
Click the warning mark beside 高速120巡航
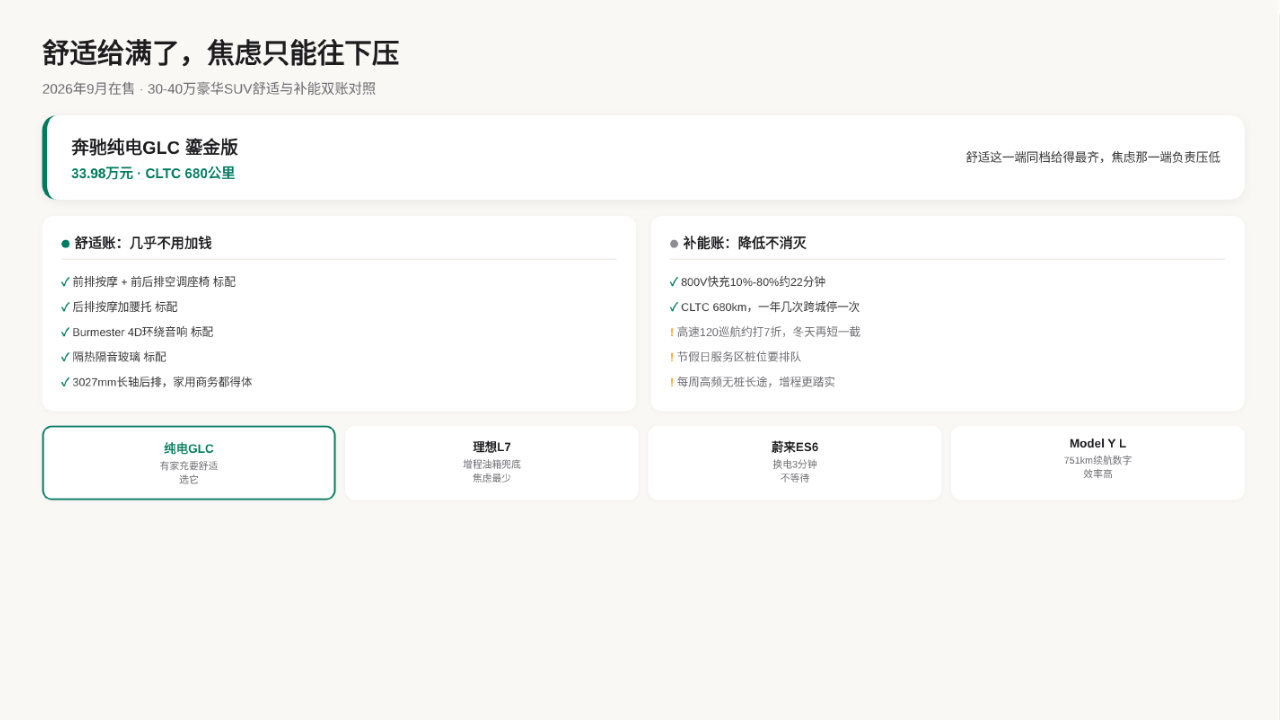672,332
